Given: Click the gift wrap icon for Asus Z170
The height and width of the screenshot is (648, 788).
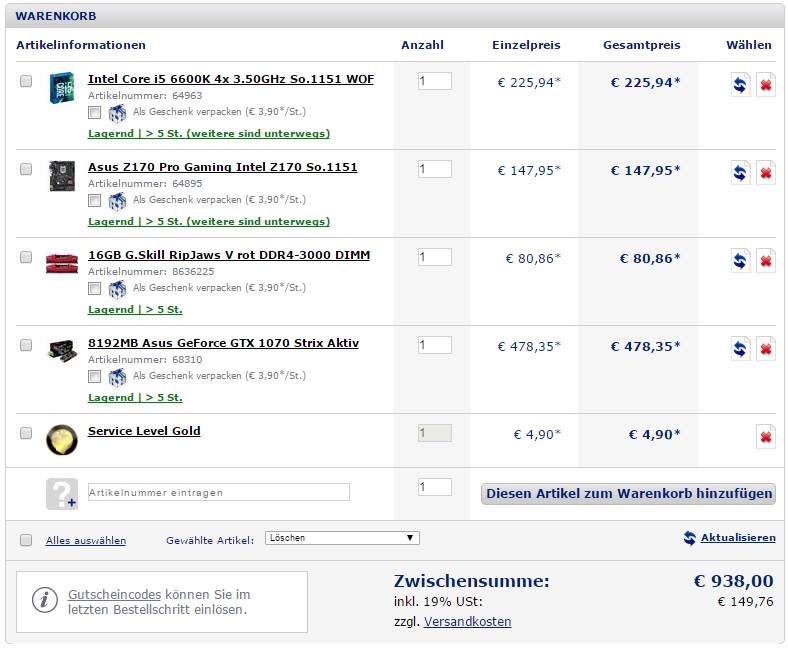Looking at the screenshot, I should point(117,201).
